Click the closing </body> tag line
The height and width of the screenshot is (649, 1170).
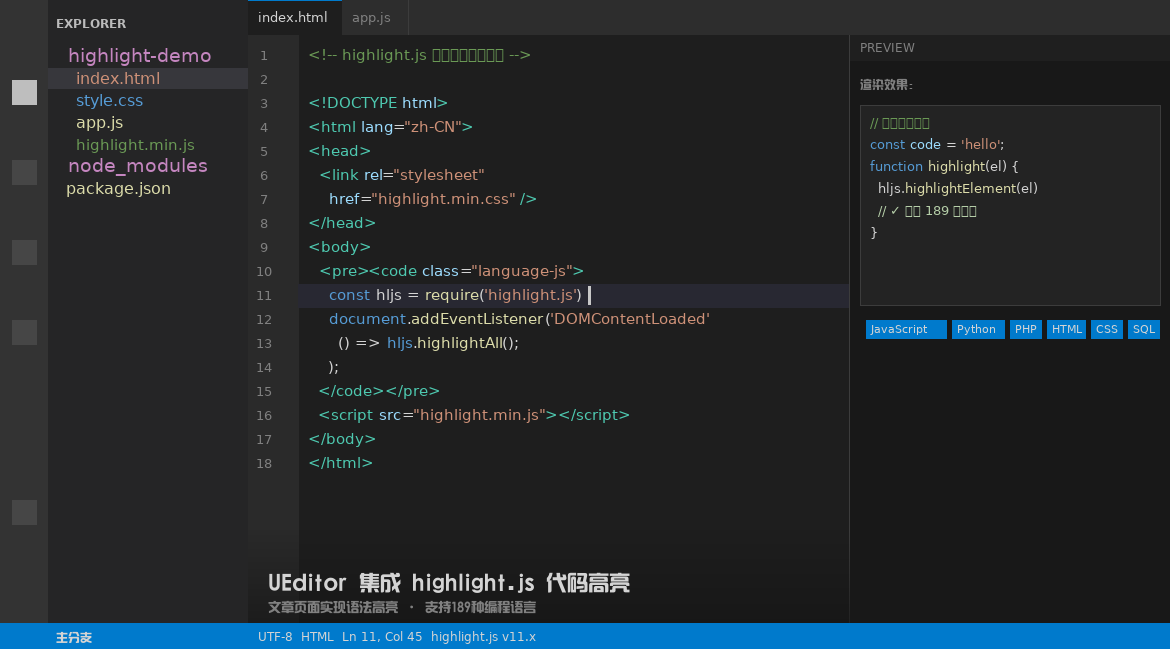[x=342, y=439]
